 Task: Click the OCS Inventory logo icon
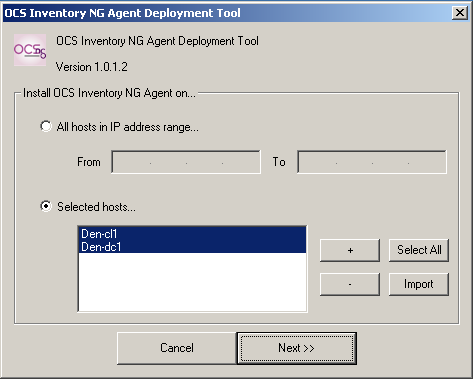tap(30, 50)
